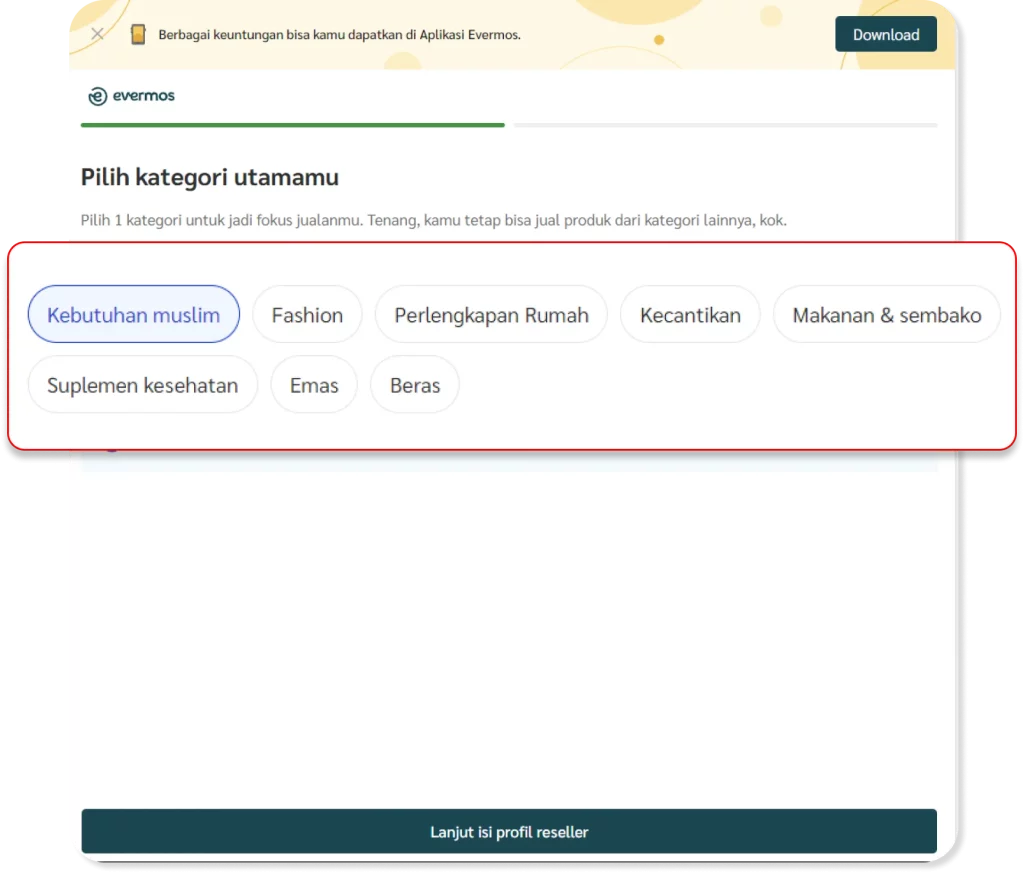Choose the Perlengkapan Rumah category

(x=491, y=314)
